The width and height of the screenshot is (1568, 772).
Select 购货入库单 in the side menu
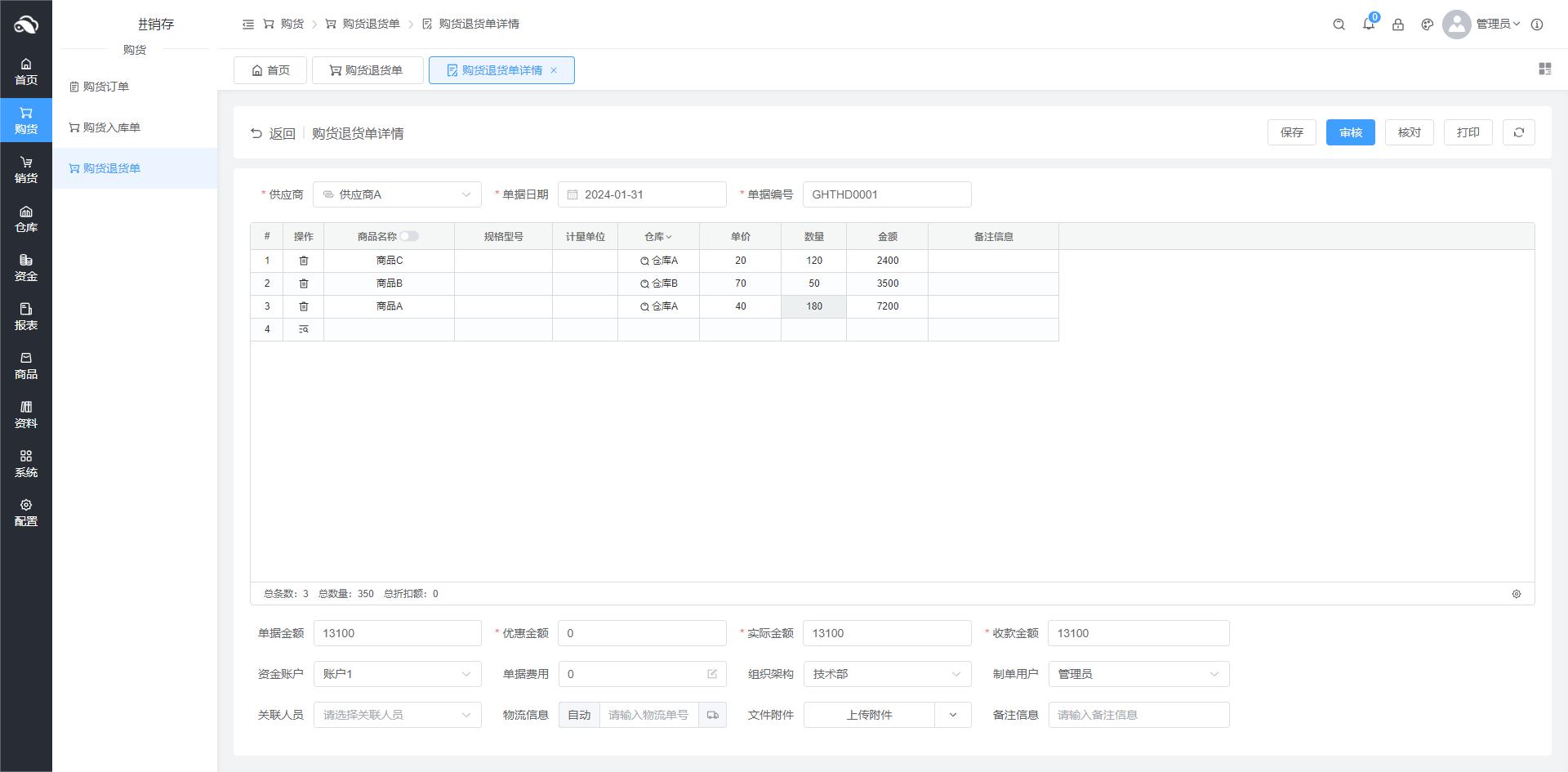click(111, 127)
